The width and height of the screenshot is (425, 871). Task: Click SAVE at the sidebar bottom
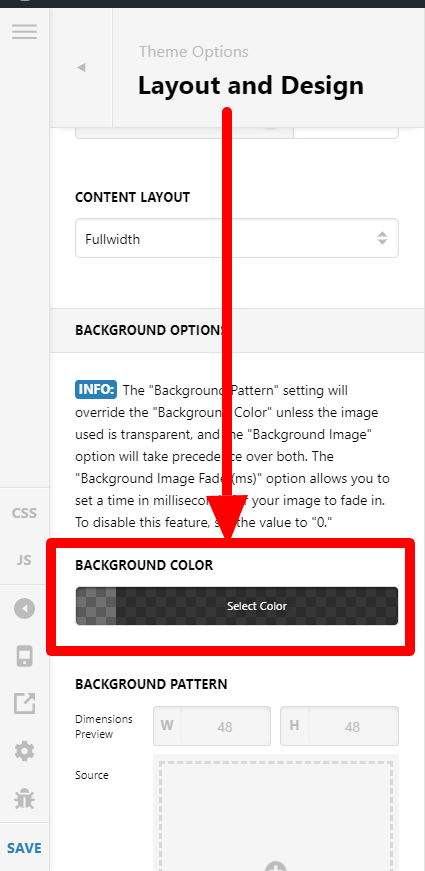pyautogui.click(x=24, y=848)
